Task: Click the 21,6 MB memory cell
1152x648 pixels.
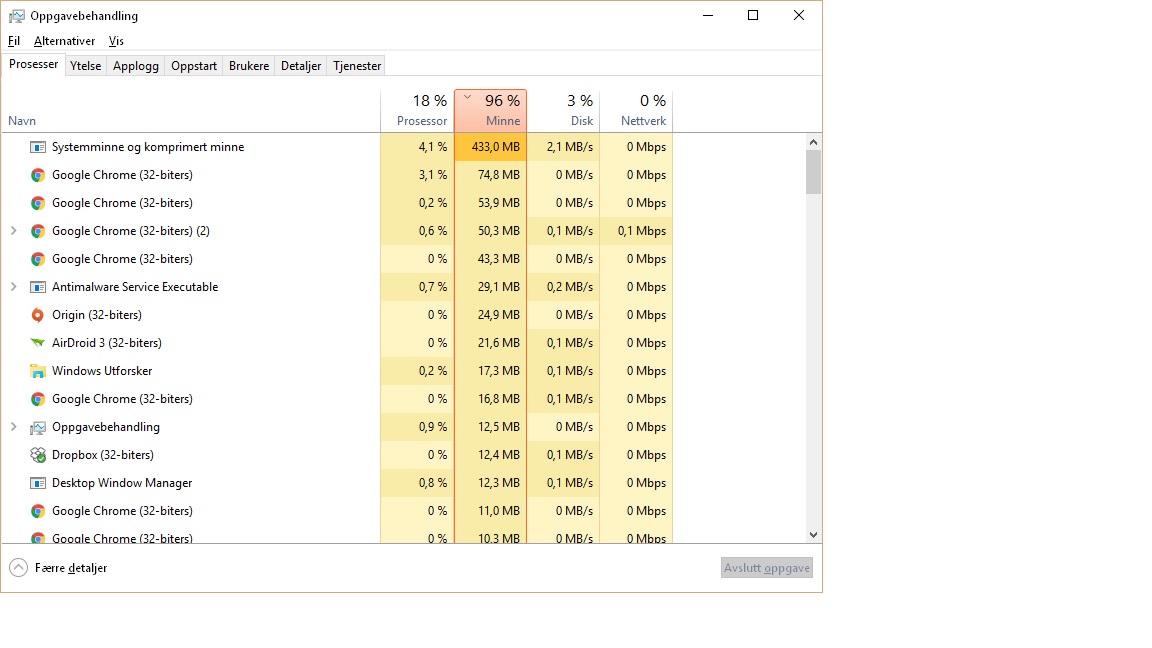Action: (x=491, y=343)
